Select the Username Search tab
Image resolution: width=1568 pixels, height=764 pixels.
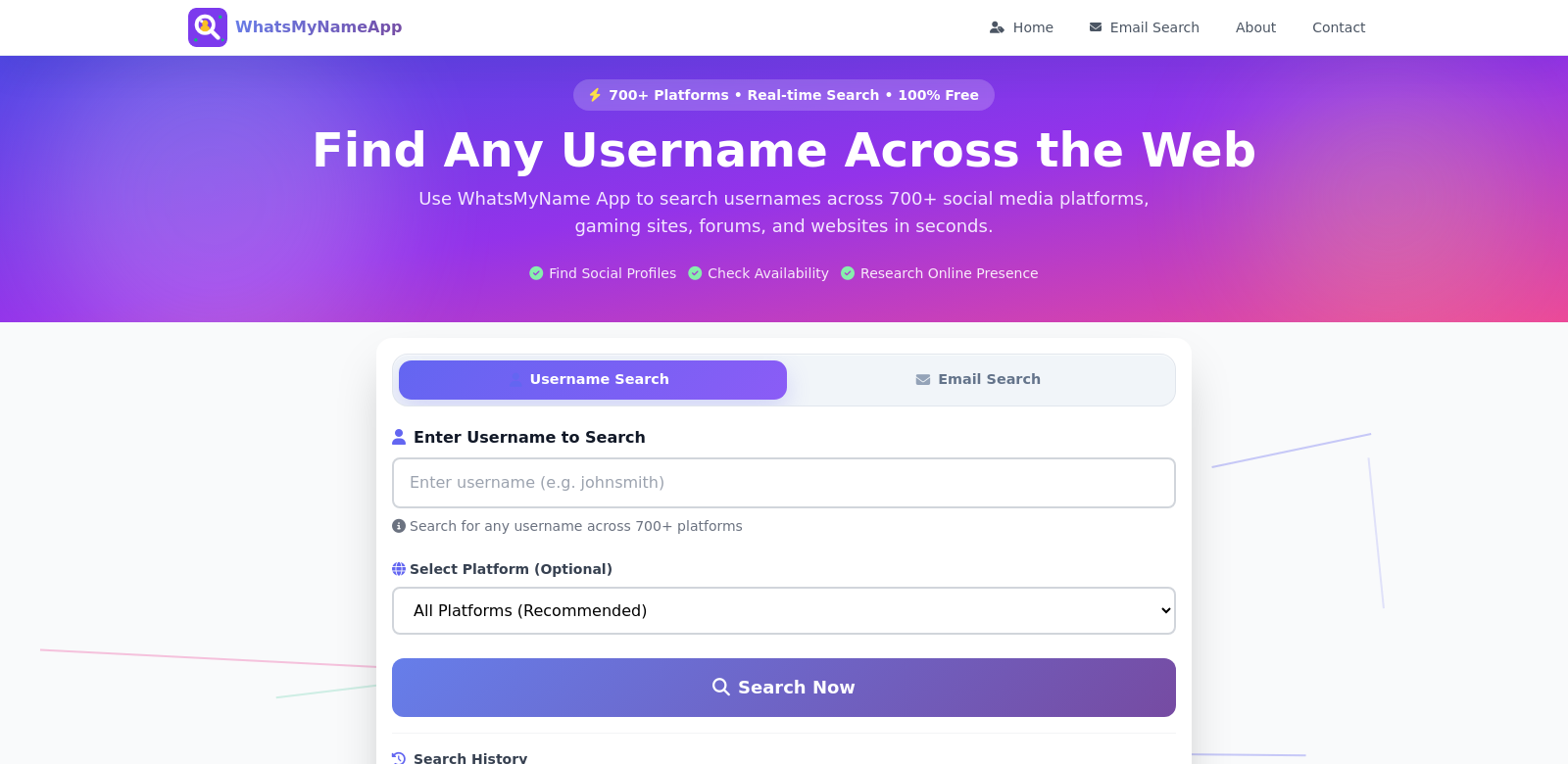[x=593, y=380]
